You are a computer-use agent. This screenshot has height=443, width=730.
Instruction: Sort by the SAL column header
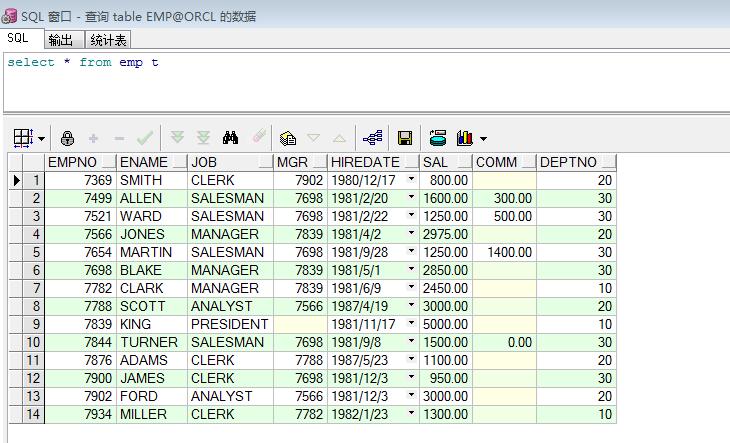point(446,162)
